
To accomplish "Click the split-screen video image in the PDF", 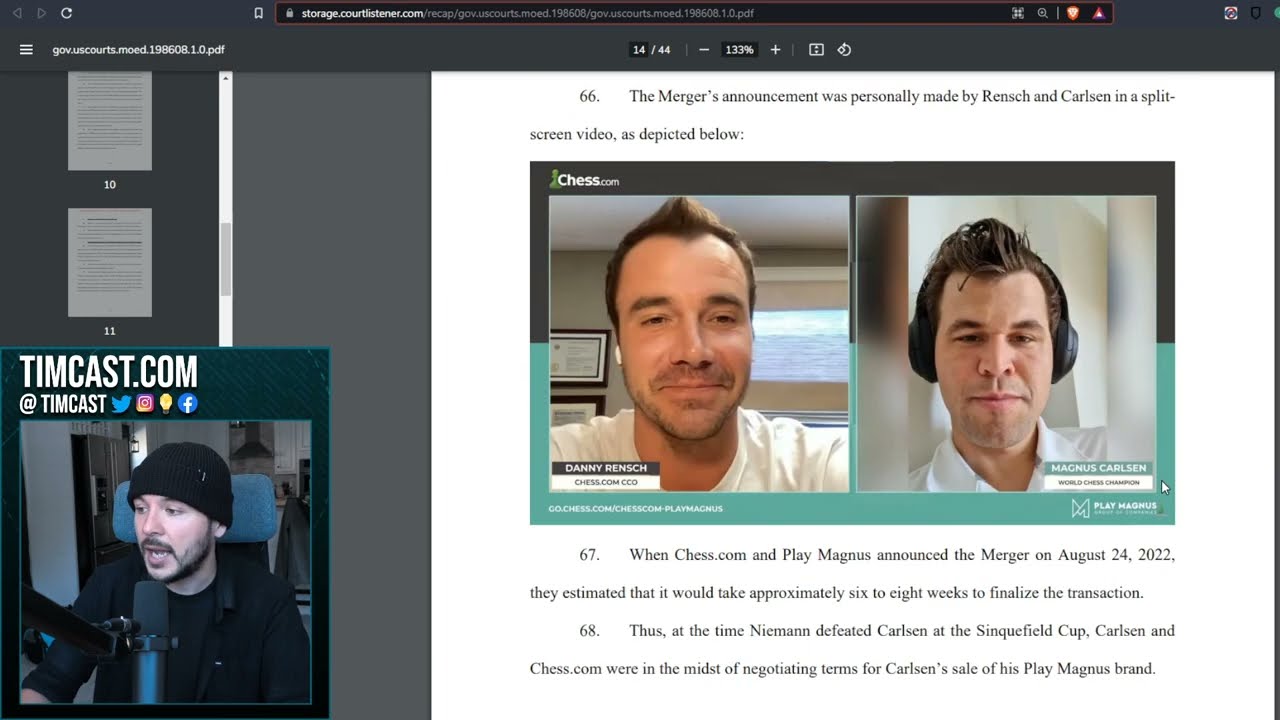I will [x=852, y=342].
